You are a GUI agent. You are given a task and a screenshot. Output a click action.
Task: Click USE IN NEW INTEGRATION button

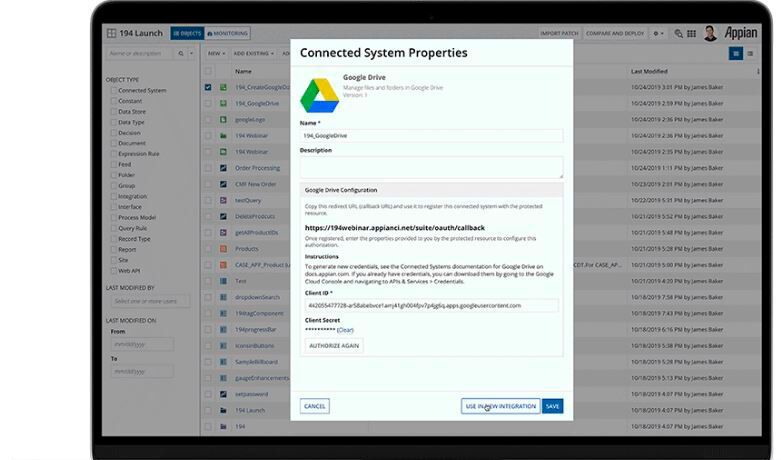(x=501, y=406)
